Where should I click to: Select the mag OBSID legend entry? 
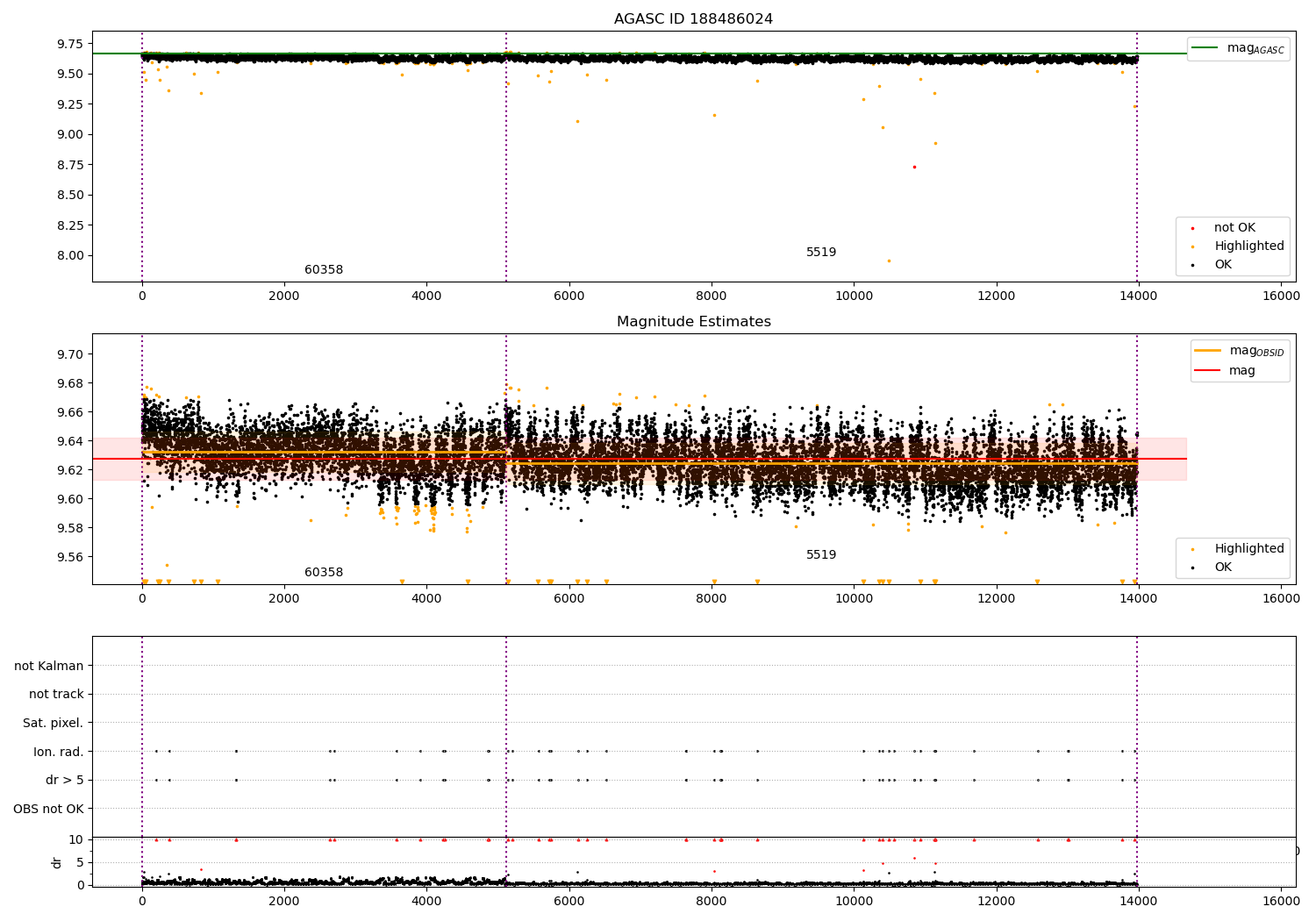pos(1239,351)
